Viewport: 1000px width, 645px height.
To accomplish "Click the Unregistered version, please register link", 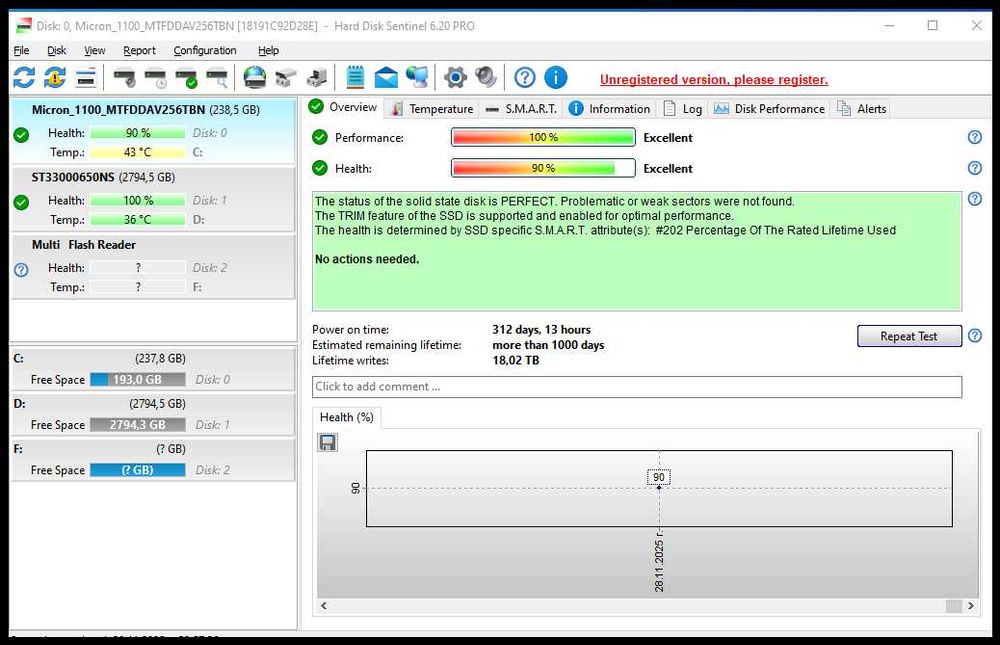I will (714, 80).
